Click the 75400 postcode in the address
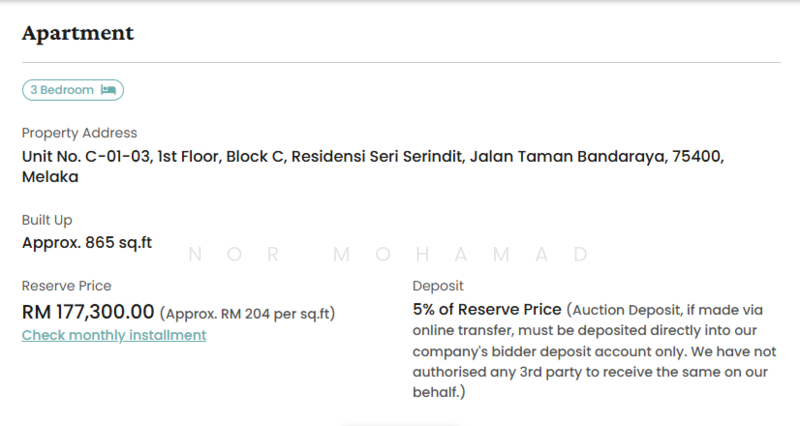 [x=697, y=156]
